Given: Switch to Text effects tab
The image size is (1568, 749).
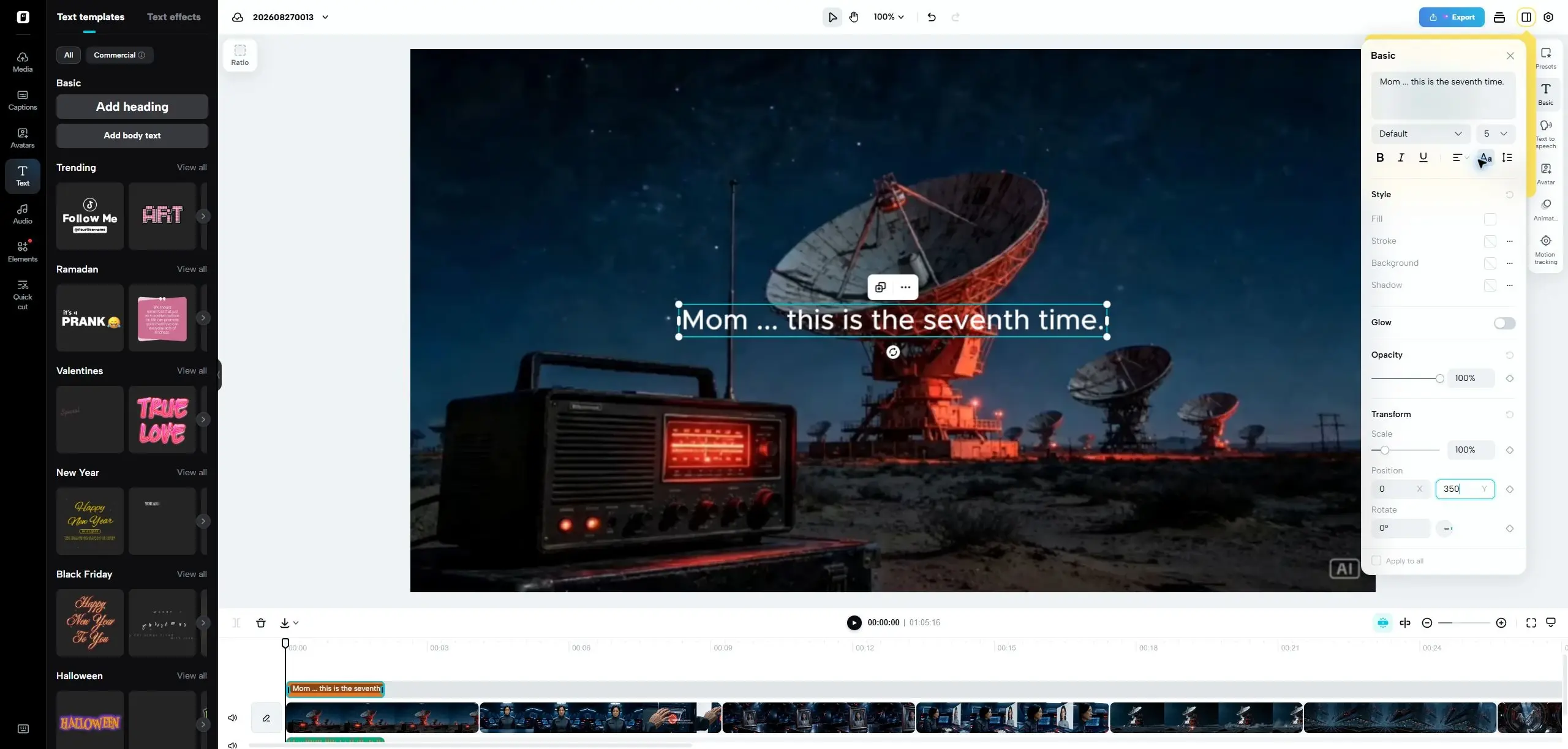Looking at the screenshot, I should tap(174, 17).
